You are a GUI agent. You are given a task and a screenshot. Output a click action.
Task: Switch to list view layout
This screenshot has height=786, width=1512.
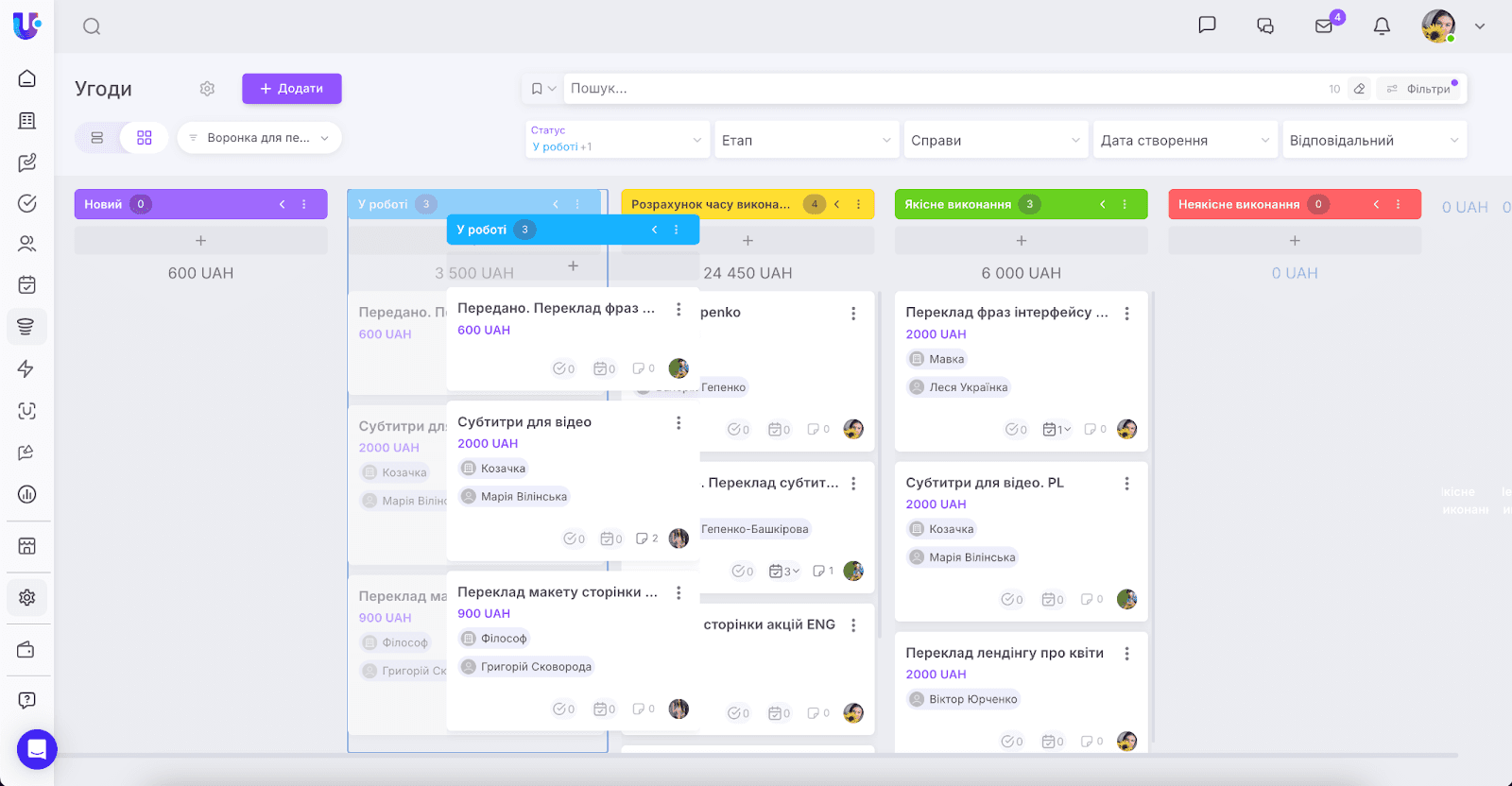coord(97,138)
